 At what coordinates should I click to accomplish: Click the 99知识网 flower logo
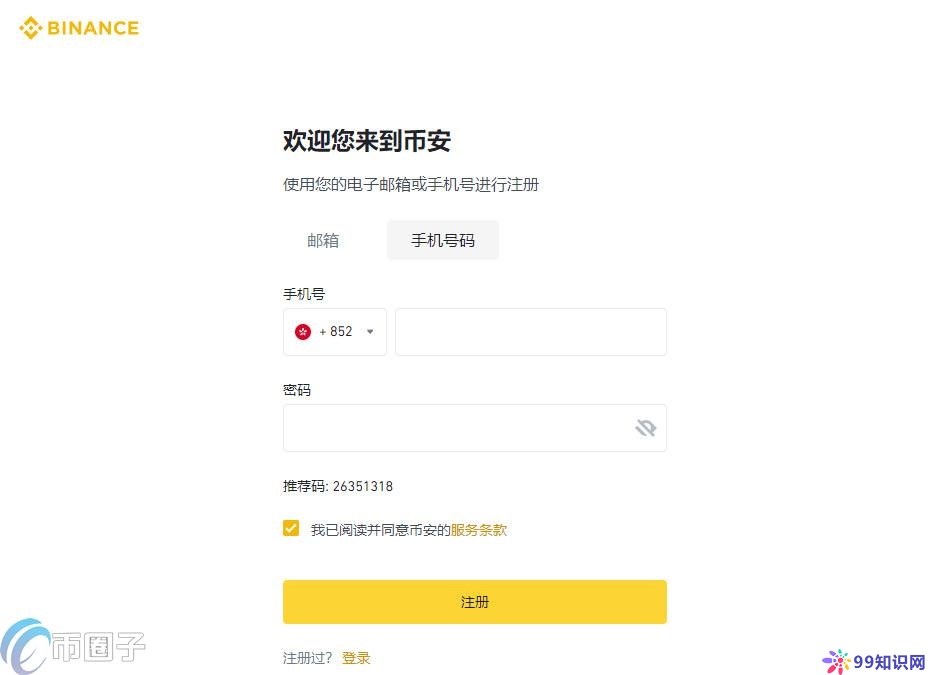tap(836, 661)
